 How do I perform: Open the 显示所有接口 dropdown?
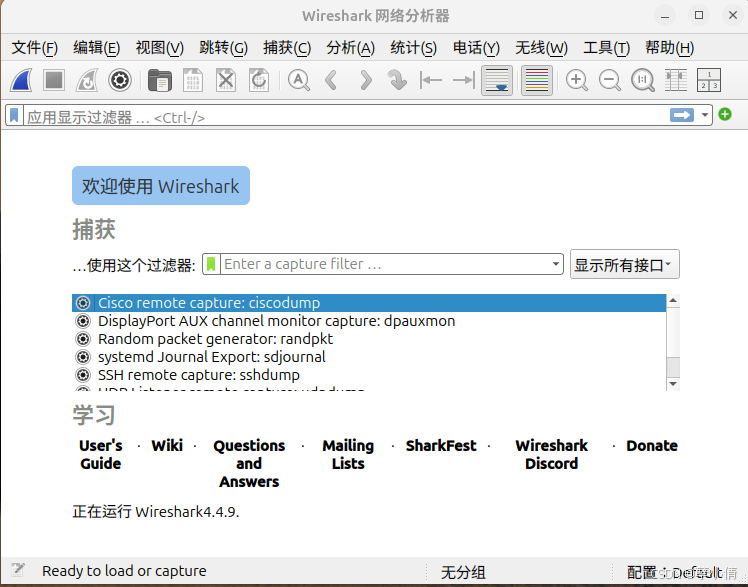[624, 264]
